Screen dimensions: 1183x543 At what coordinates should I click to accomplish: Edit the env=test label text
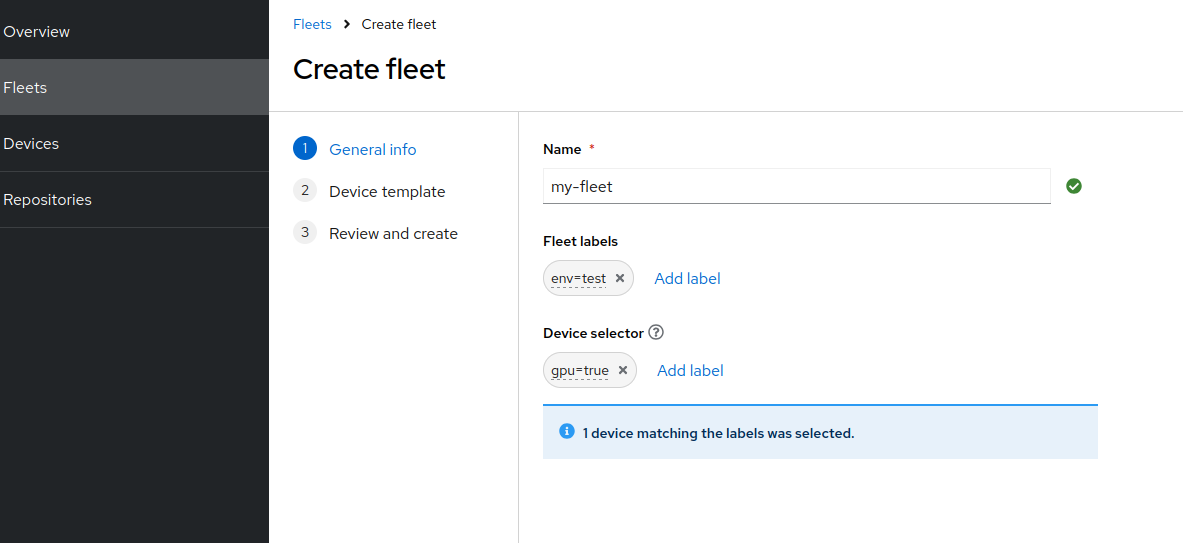[579, 279]
